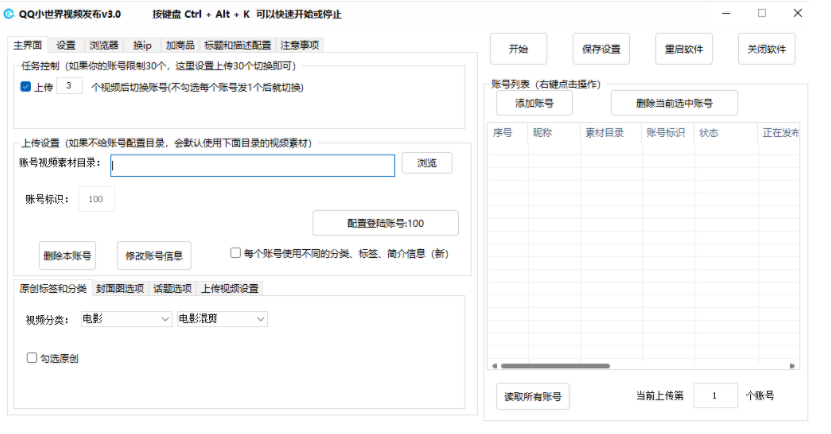Focus the 账号视频素材目录 text field
831x434 pixels.
pos(253,165)
